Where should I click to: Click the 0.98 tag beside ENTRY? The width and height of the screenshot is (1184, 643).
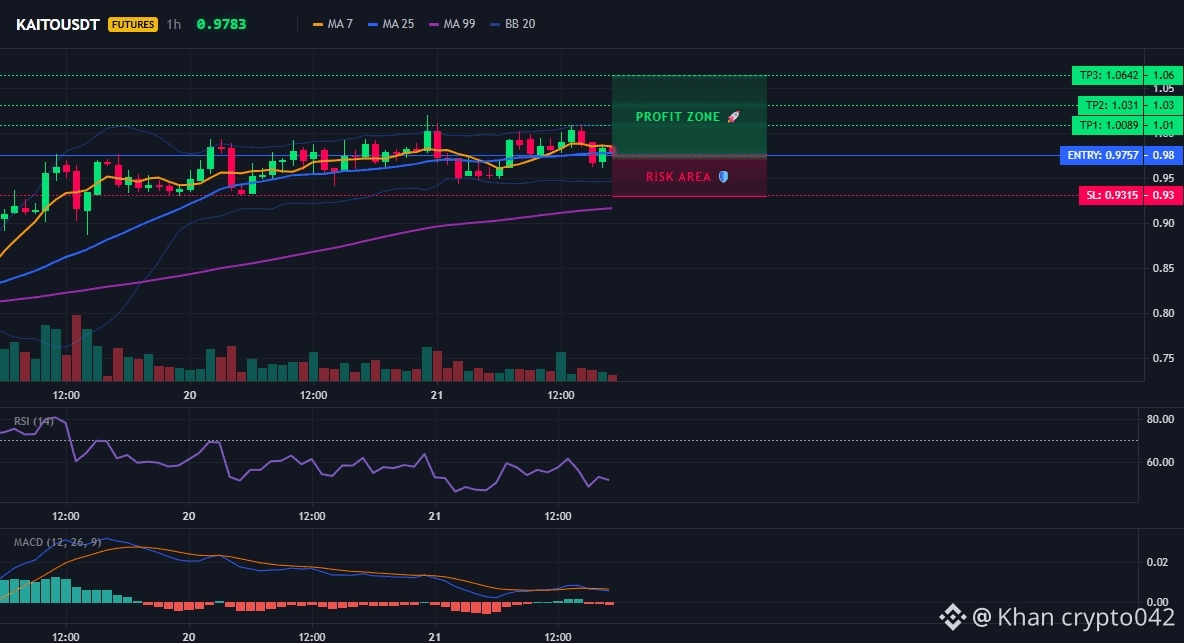coord(1164,155)
